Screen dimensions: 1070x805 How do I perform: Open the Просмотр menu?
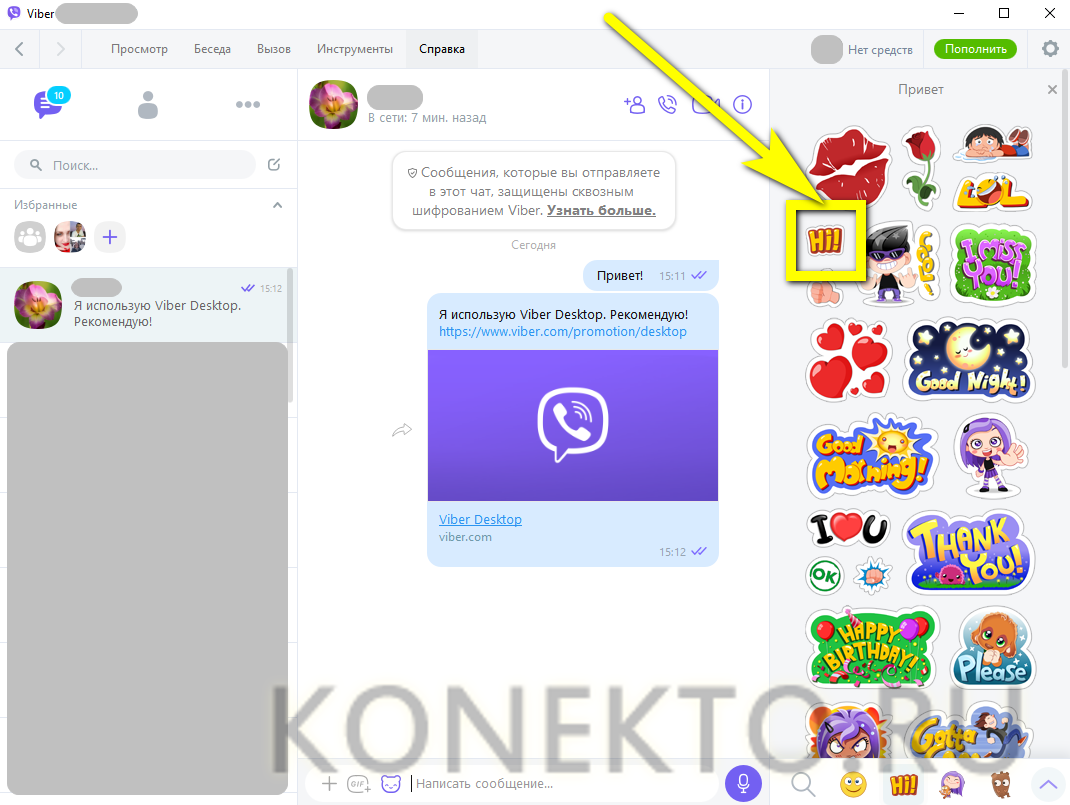tap(139, 49)
